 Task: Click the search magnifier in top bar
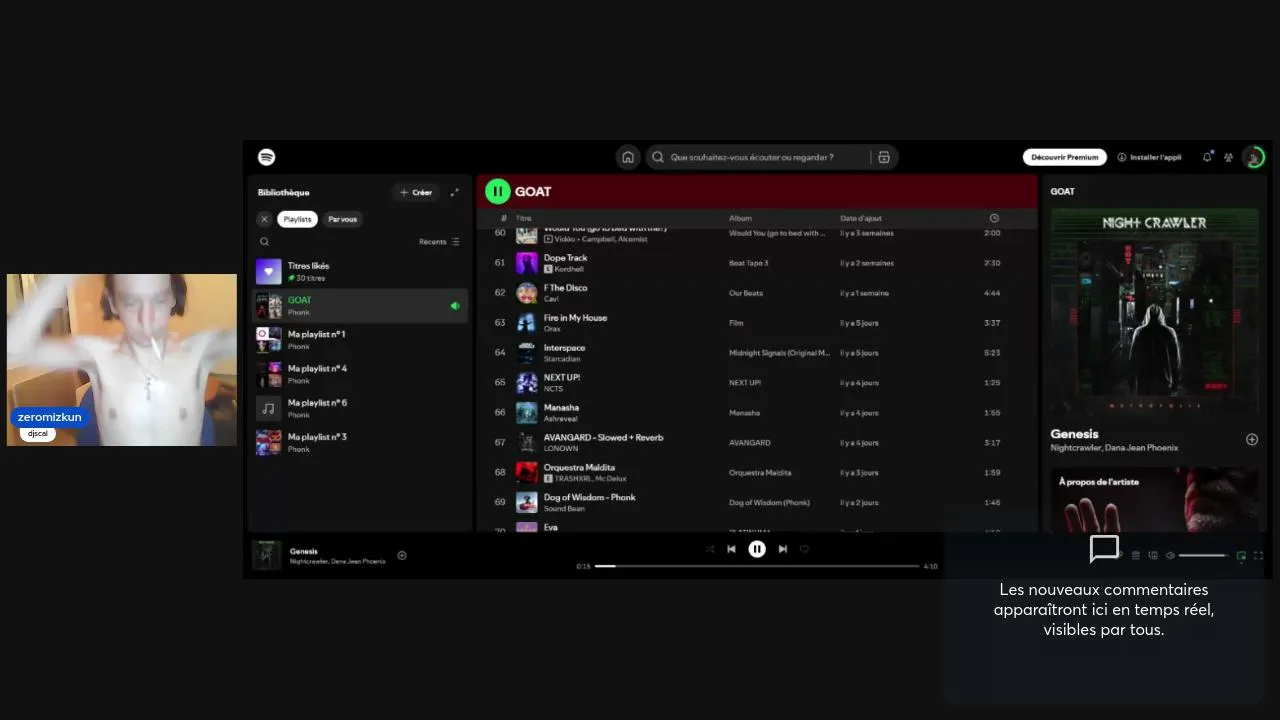point(658,157)
